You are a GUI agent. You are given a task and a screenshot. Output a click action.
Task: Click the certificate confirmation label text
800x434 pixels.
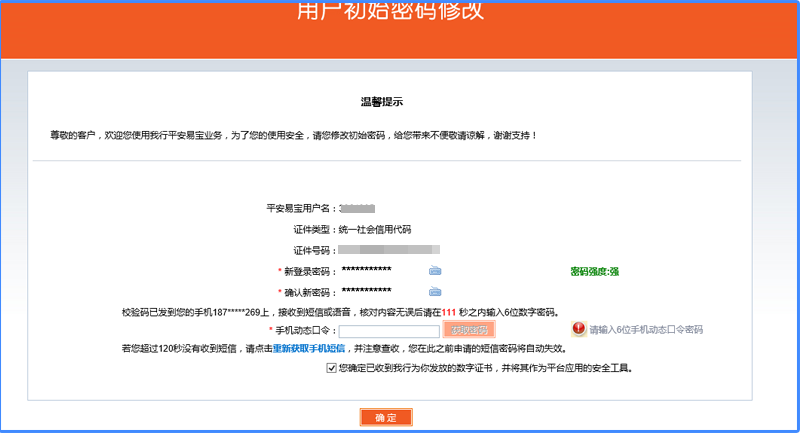click(x=487, y=368)
